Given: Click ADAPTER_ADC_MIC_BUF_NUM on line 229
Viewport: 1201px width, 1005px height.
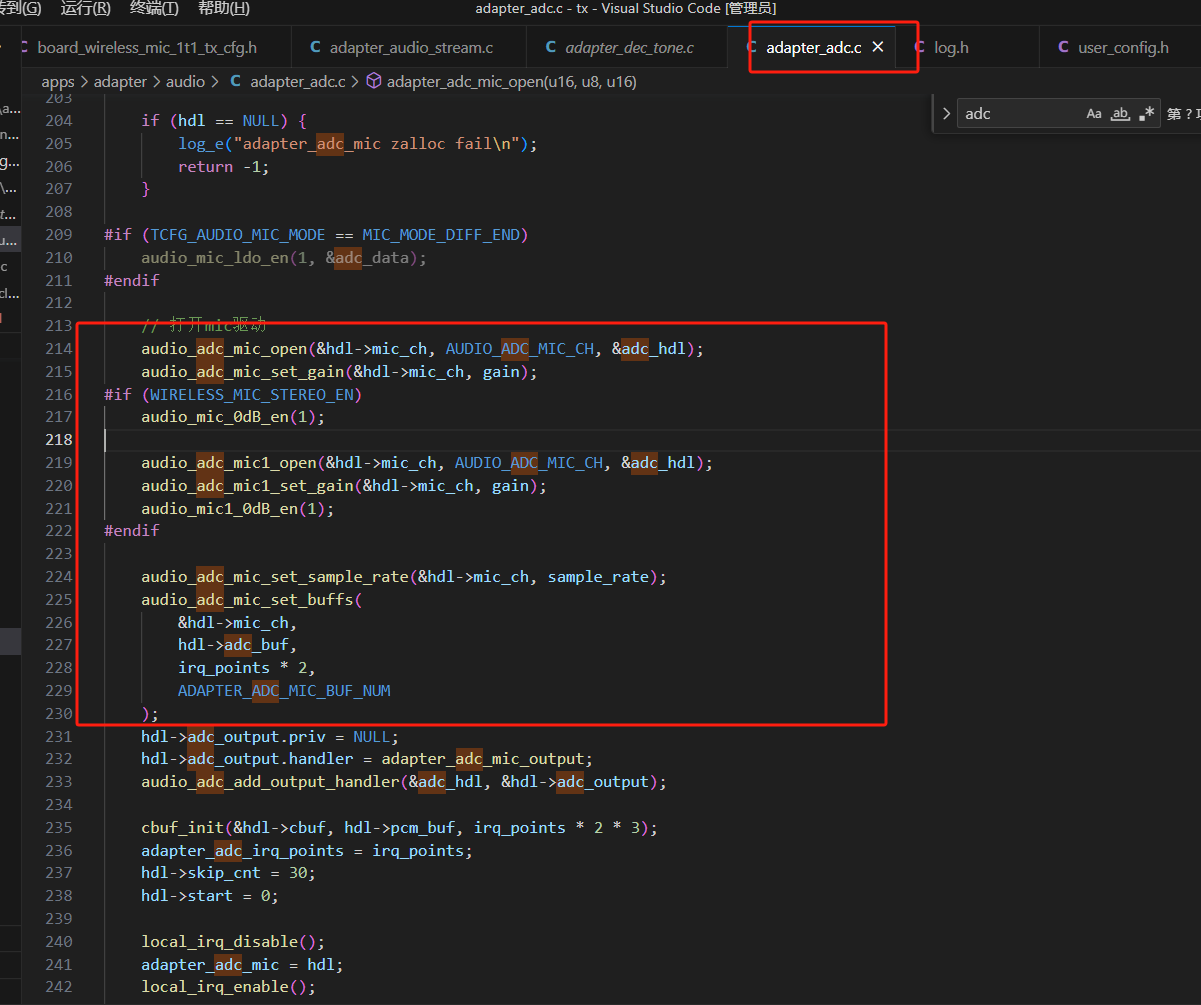Looking at the screenshot, I should click(x=284, y=691).
